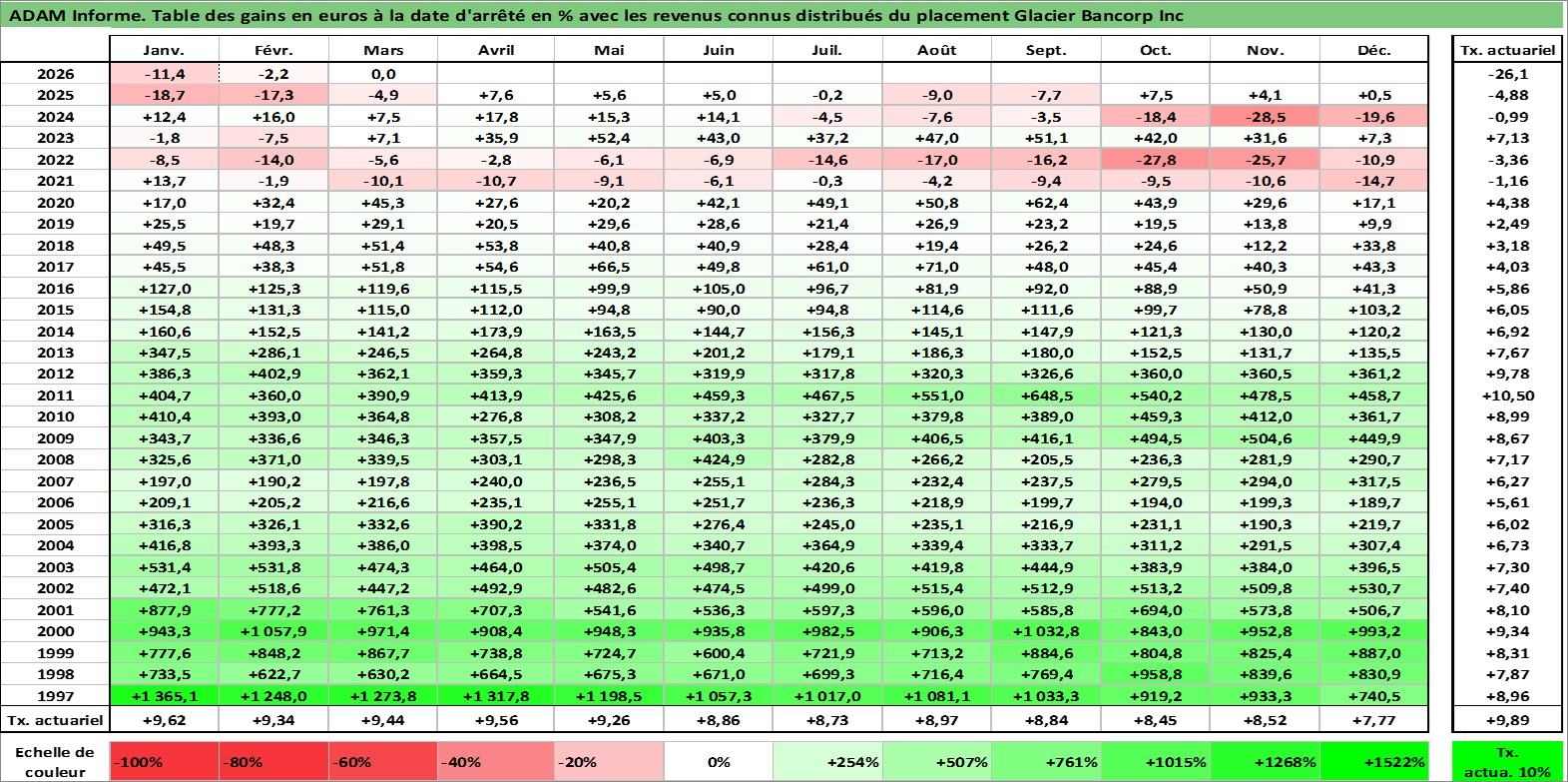Click the -18,7 cell in 2025 row
This screenshot has width=1568, height=782.
pyautogui.click(x=164, y=95)
